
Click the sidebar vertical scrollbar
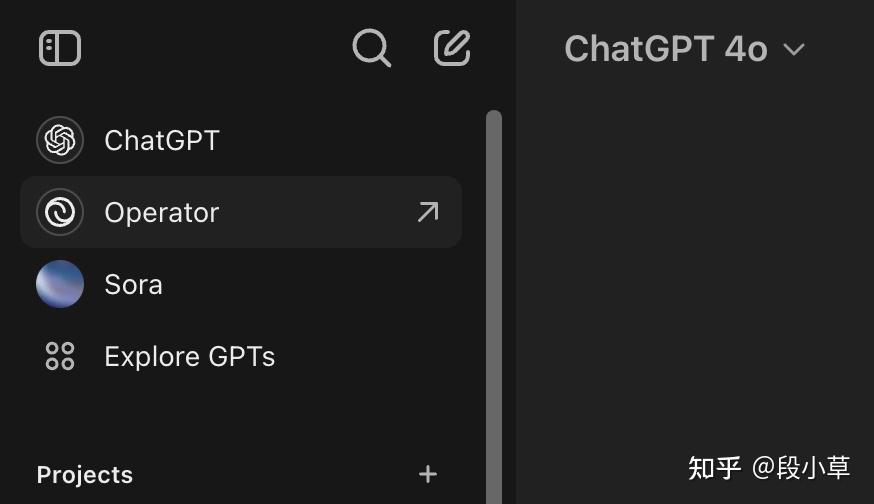pyautogui.click(x=493, y=300)
